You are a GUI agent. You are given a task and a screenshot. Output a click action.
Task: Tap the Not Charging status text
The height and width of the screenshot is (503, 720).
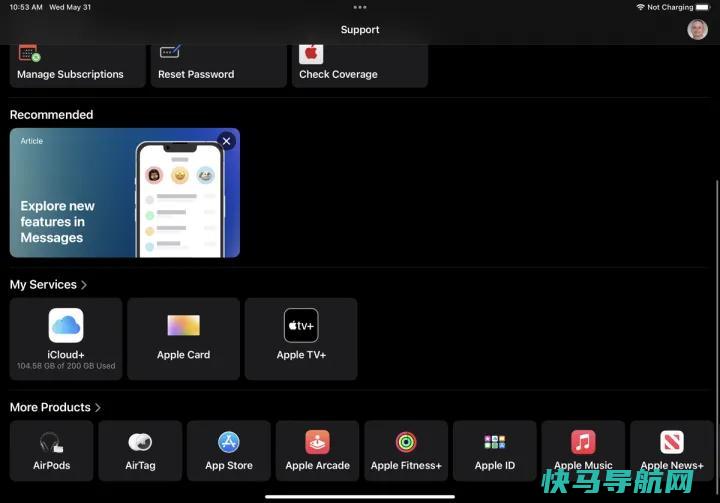670,7
